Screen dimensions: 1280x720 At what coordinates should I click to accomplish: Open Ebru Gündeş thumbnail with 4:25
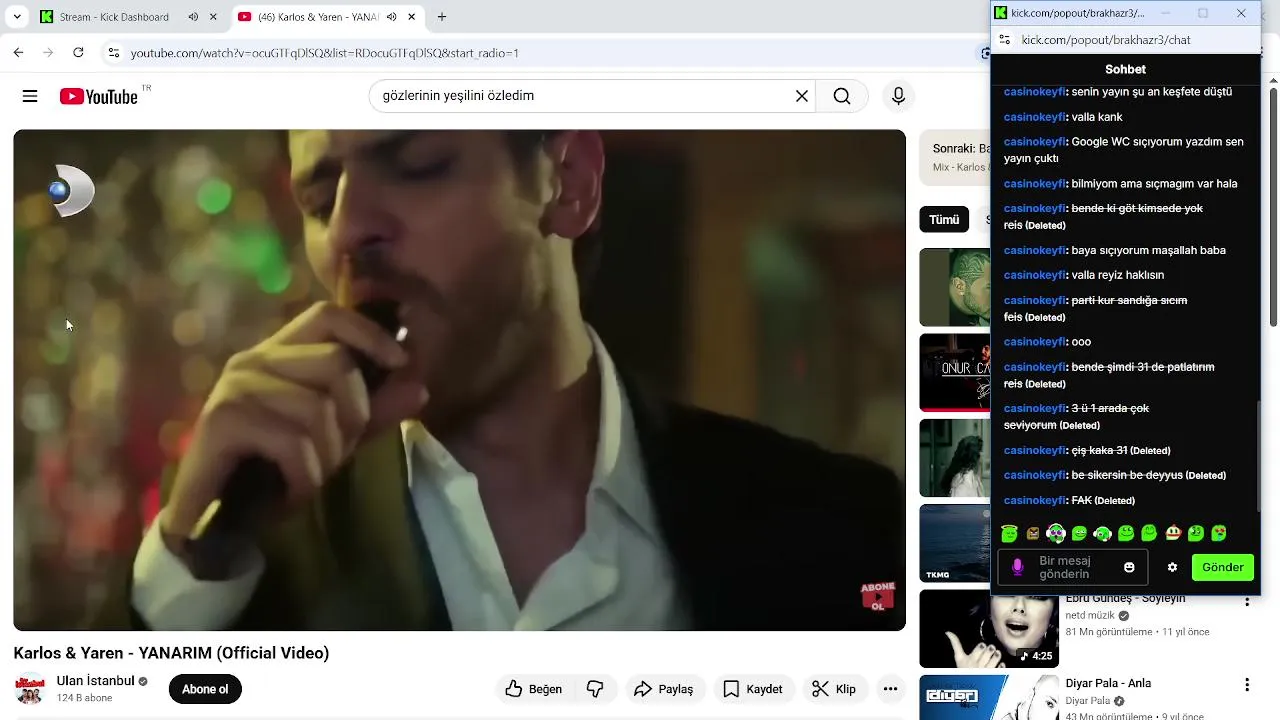click(x=989, y=630)
